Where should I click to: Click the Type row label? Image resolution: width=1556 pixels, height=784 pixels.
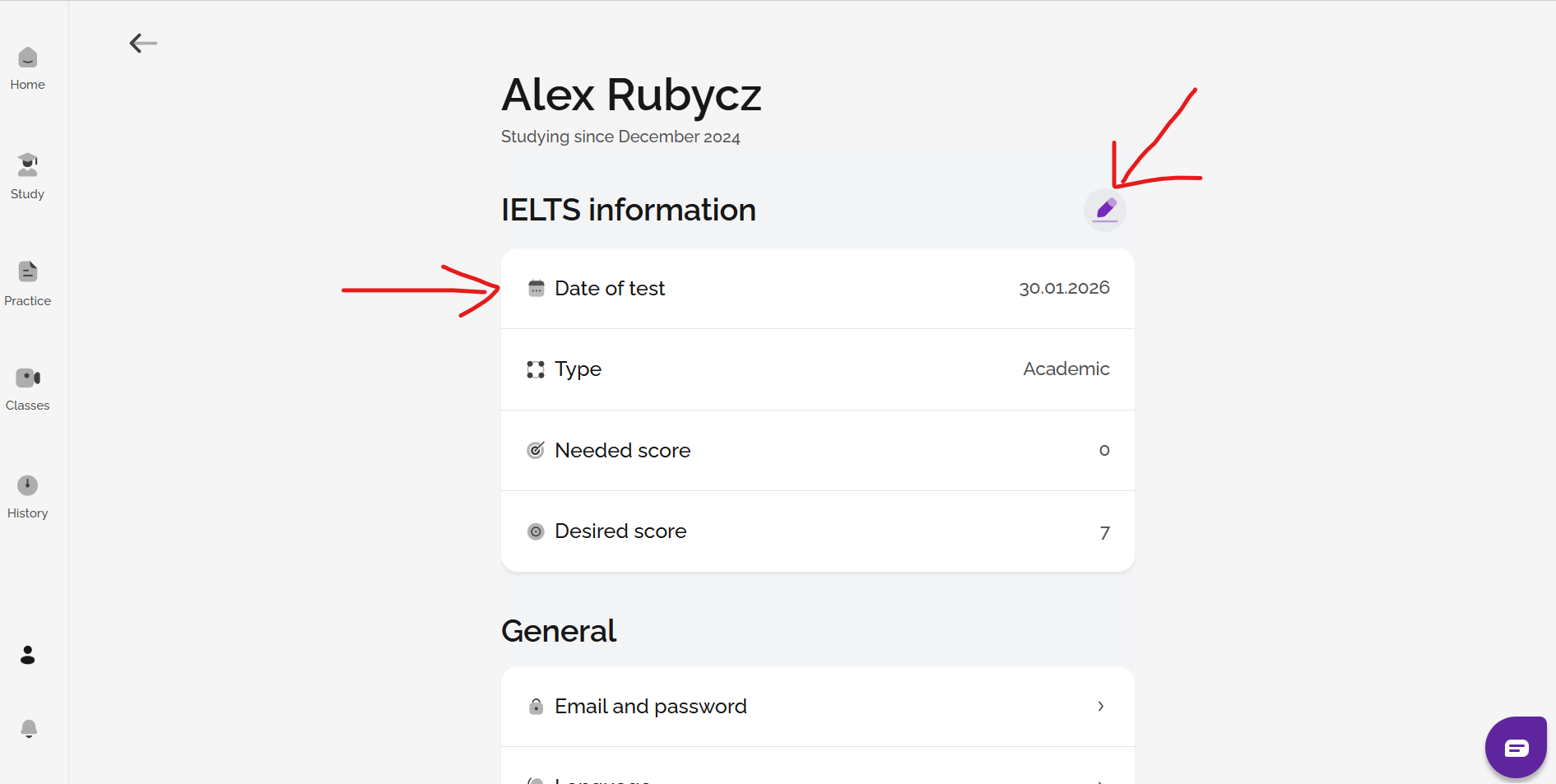pos(578,369)
